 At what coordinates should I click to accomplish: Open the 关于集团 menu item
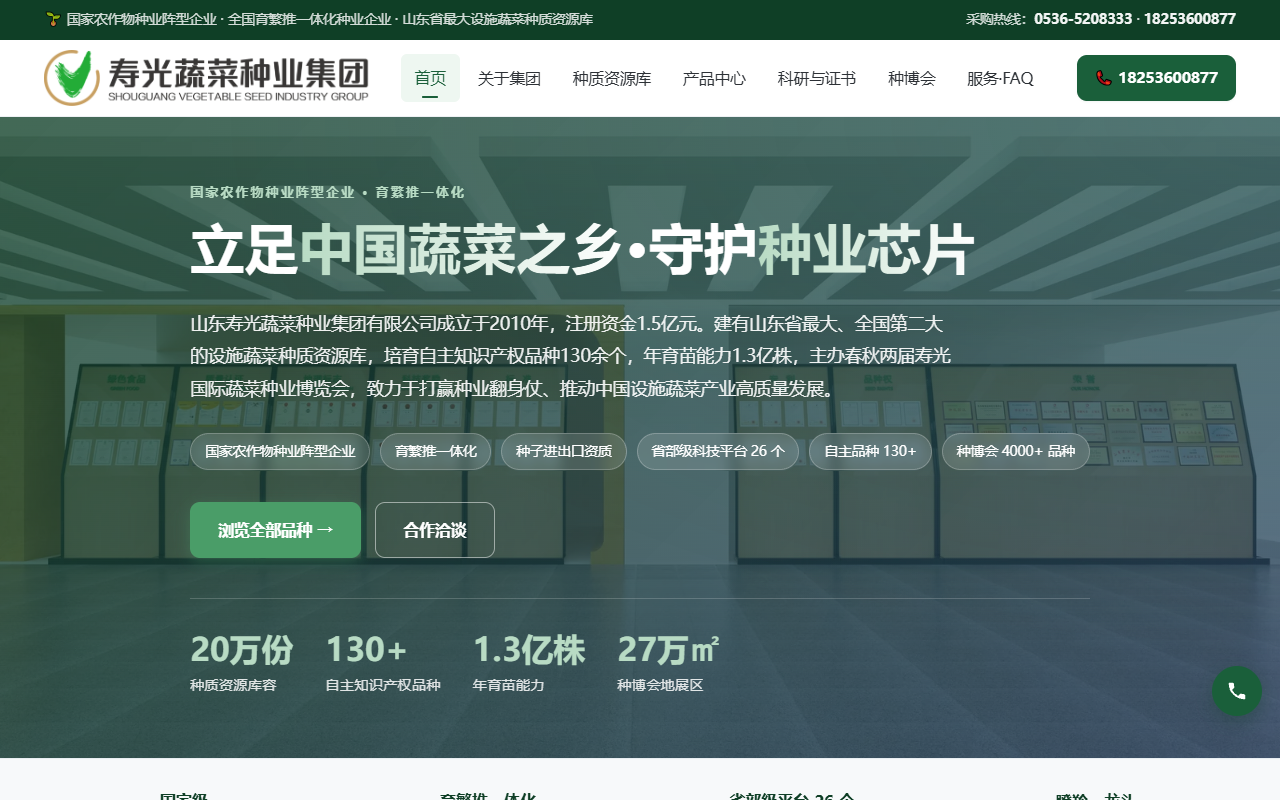click(509, 78)
